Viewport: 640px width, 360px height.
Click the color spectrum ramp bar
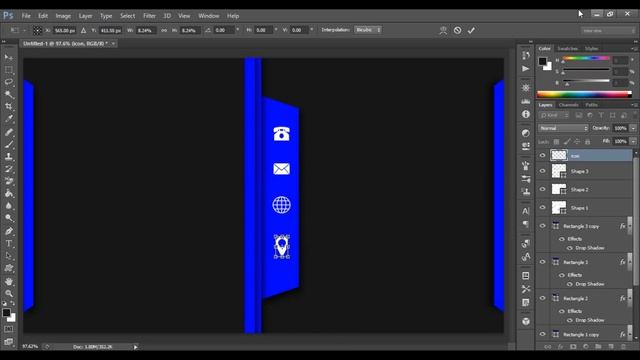tap(584, 94)
